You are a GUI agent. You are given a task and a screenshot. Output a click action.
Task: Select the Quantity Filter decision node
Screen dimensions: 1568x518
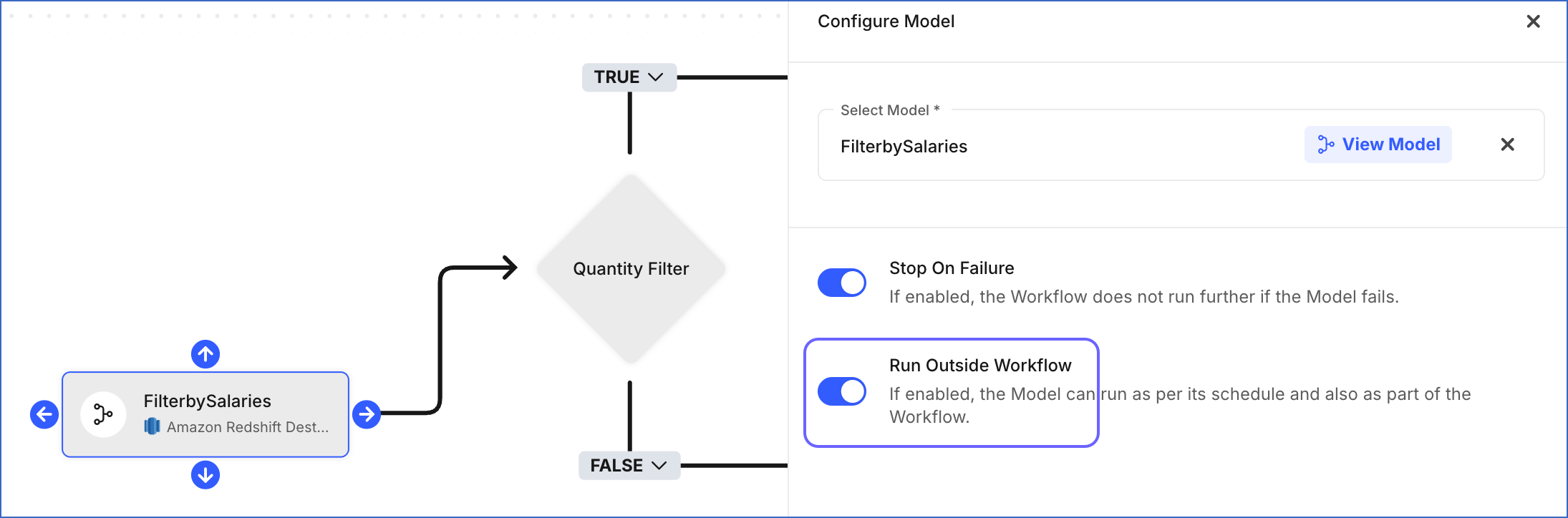pyautogui.click(x=630, y=269)
